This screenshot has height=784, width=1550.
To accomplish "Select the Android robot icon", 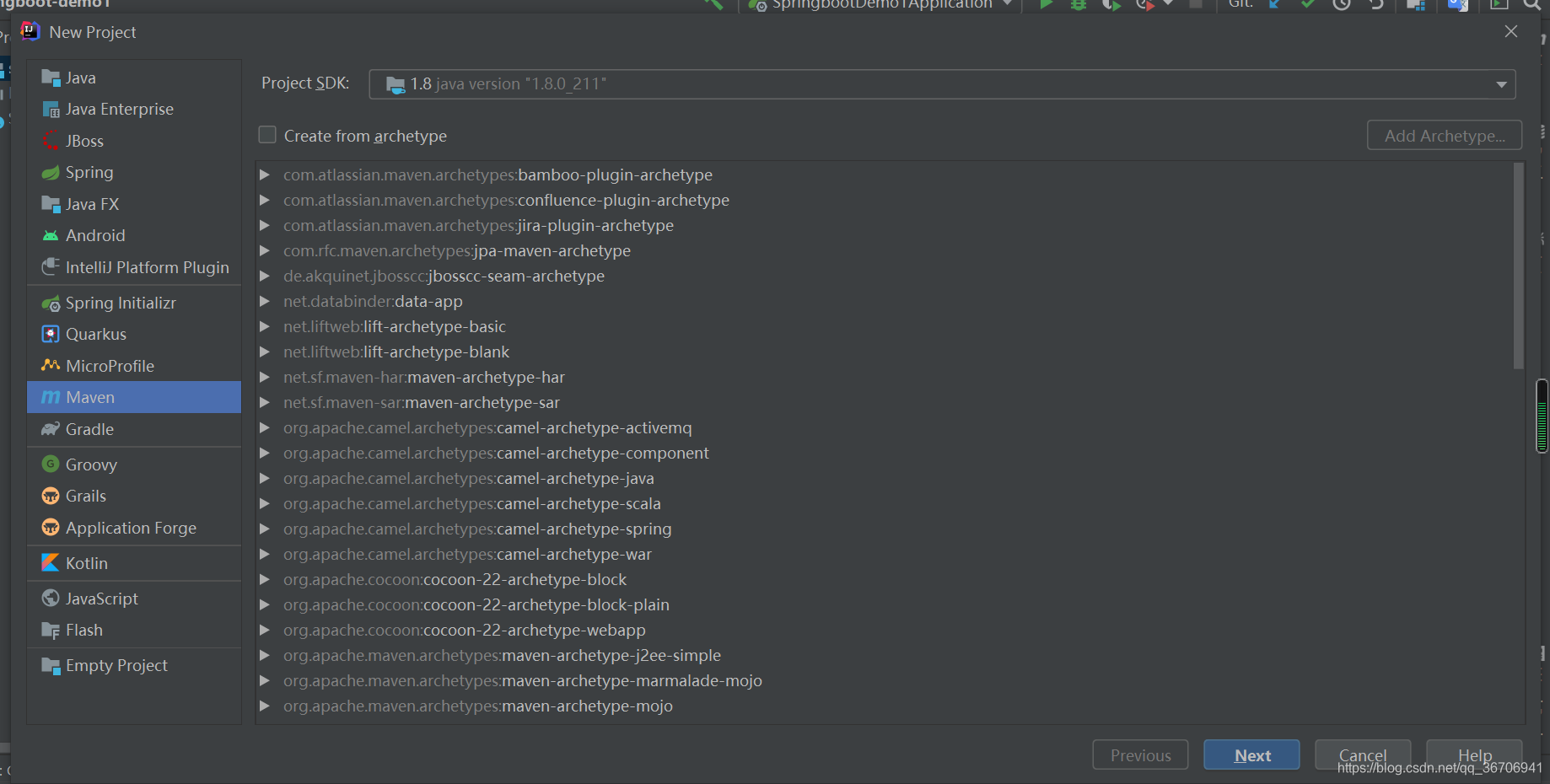I will click(51, 236).
